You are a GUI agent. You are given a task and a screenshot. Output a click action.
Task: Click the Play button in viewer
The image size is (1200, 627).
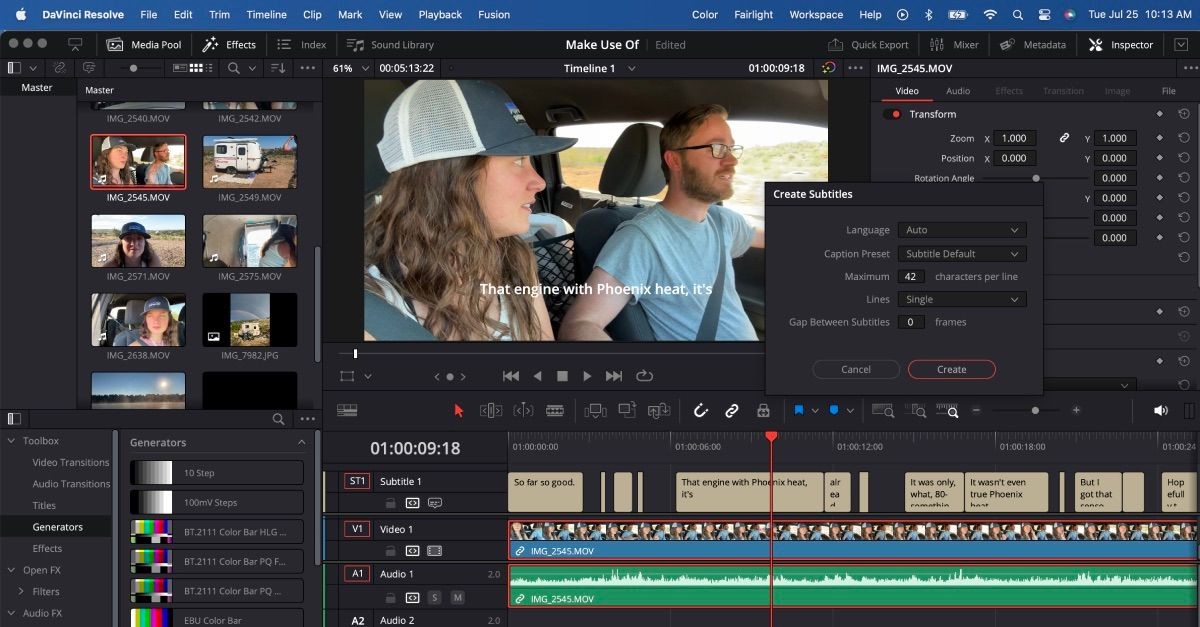tap(588, 376)
